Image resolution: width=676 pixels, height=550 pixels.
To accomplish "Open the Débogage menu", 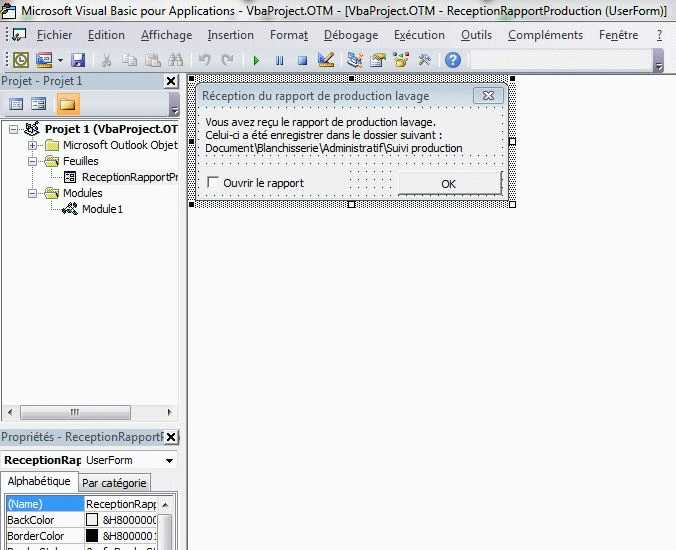I will 351,35.
